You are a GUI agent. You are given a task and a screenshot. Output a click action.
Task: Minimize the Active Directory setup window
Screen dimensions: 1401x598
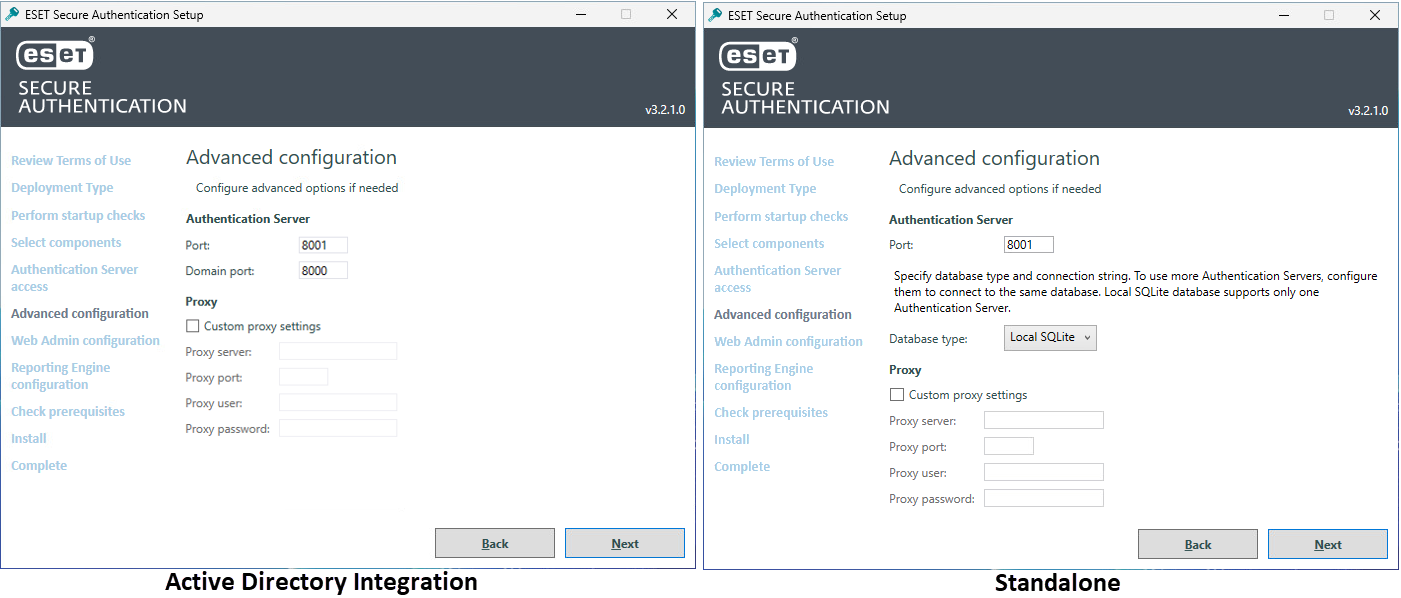[x=580, y=14]
